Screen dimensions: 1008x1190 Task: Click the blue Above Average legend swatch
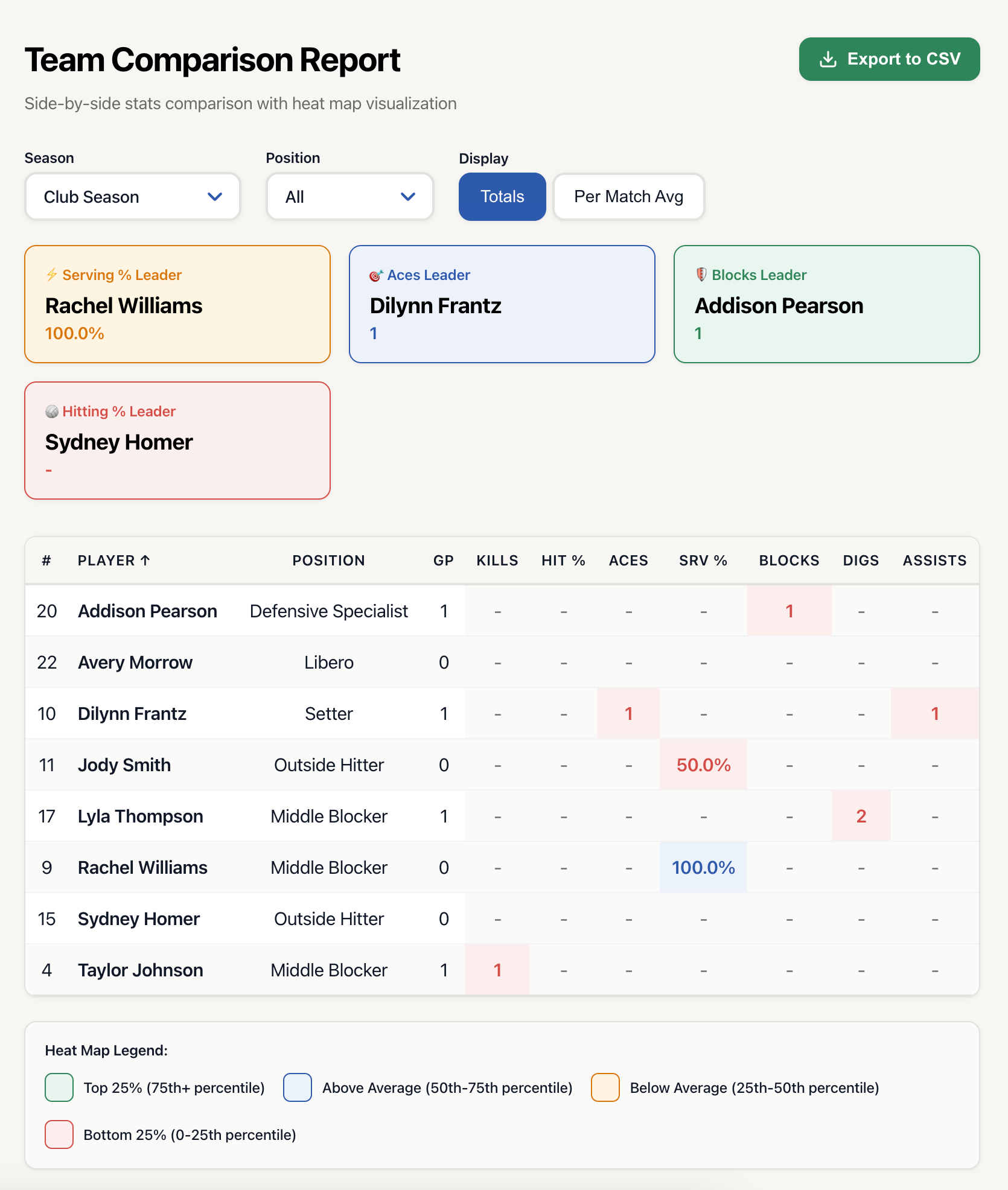298,1087
